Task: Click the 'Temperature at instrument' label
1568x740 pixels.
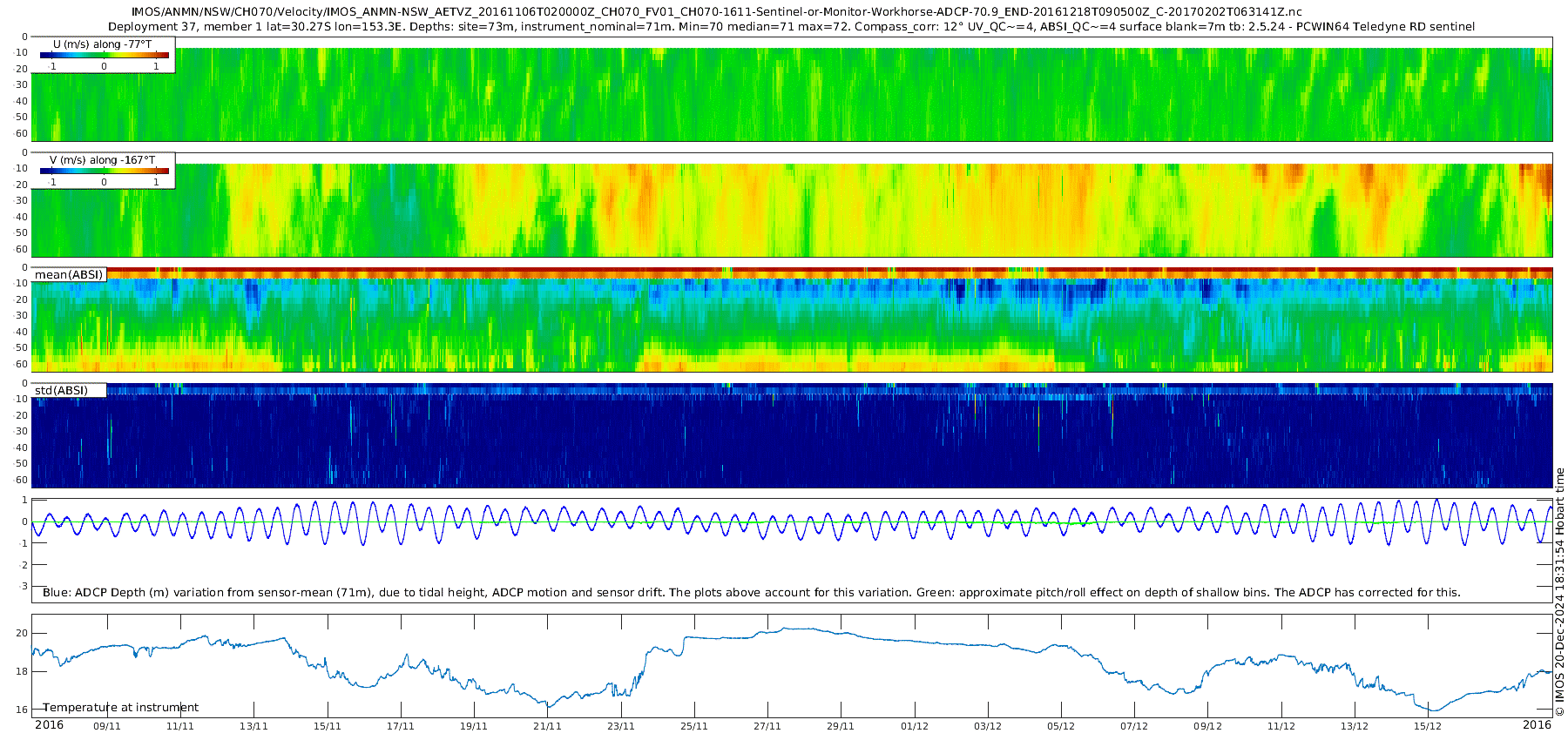Action: 121,708
